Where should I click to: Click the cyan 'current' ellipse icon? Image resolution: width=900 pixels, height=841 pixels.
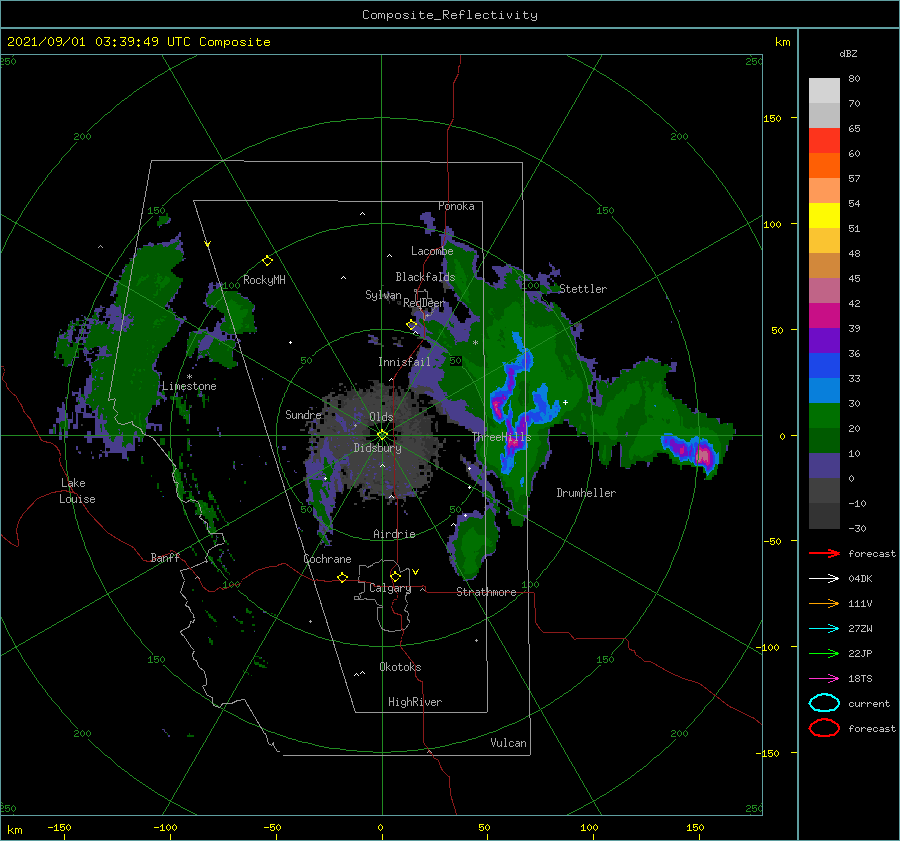[824, 703]
